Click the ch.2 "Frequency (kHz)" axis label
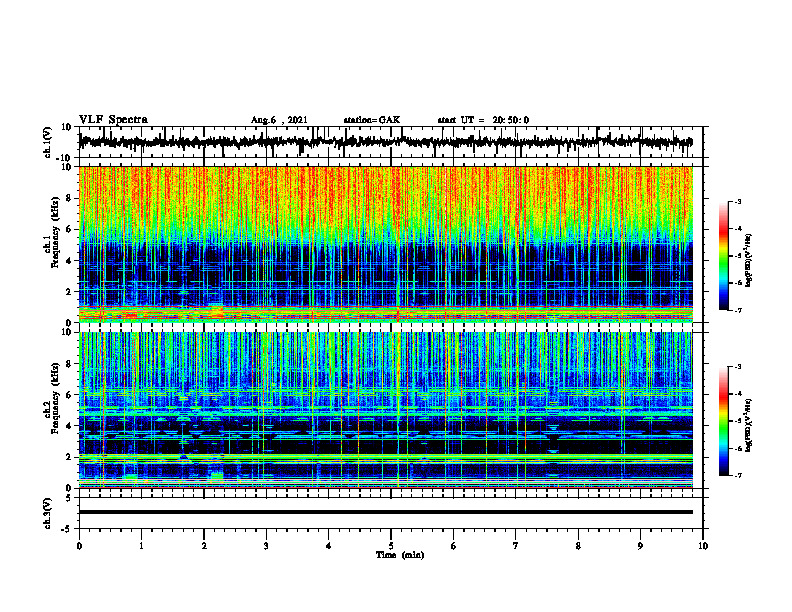The height and width of the screenshot is (612, 792). (x=53, y=398)
